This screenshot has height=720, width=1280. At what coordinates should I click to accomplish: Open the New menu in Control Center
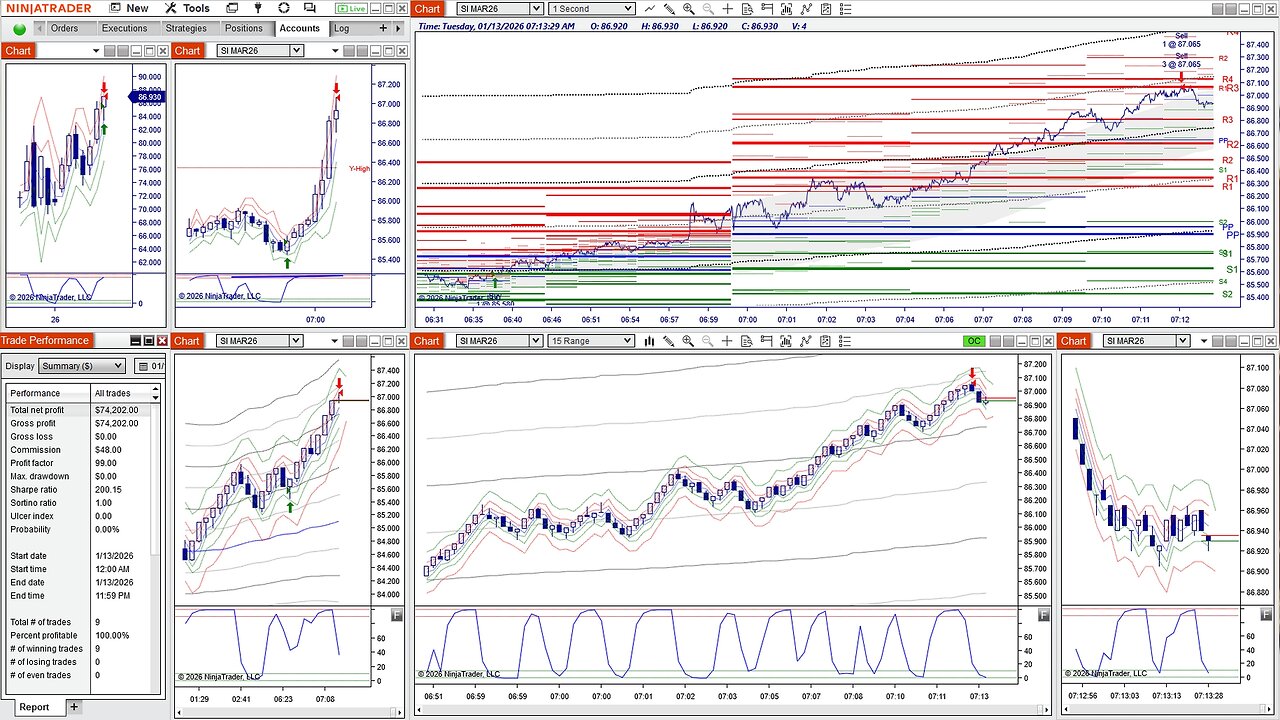click(x=127, y=8)
